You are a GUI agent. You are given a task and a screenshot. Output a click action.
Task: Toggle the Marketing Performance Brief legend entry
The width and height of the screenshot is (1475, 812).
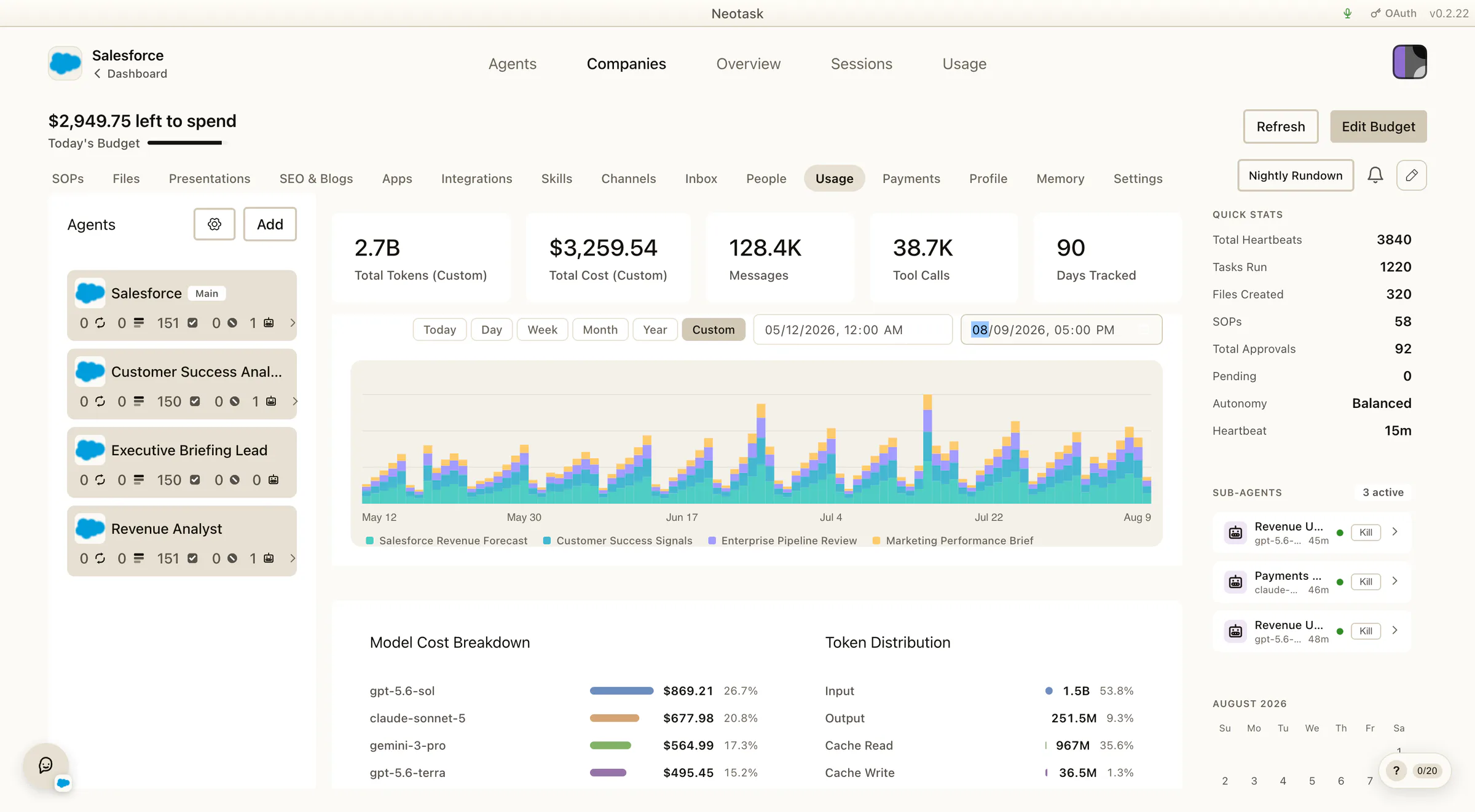point(953,541)
